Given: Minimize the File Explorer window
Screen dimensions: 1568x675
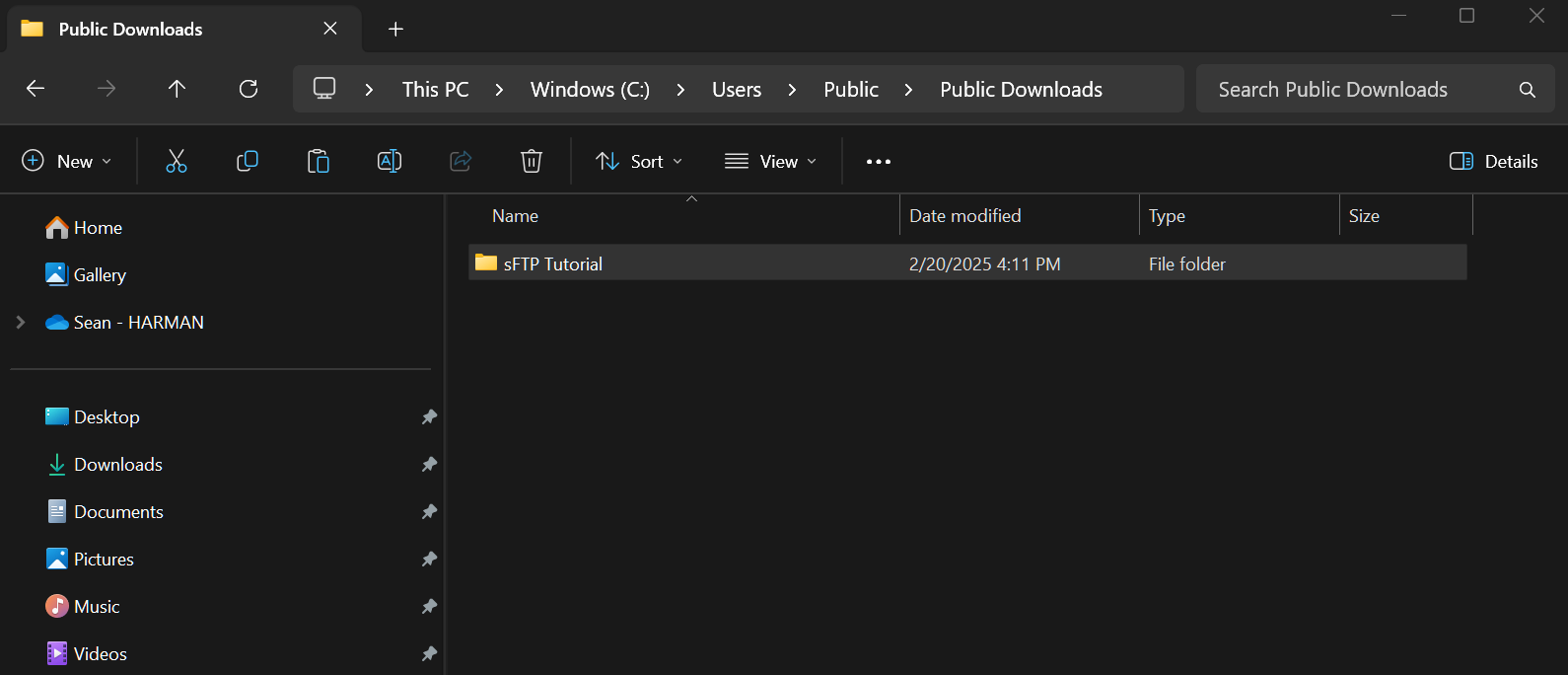Looking at the screenshot, I should point(1398,16).
